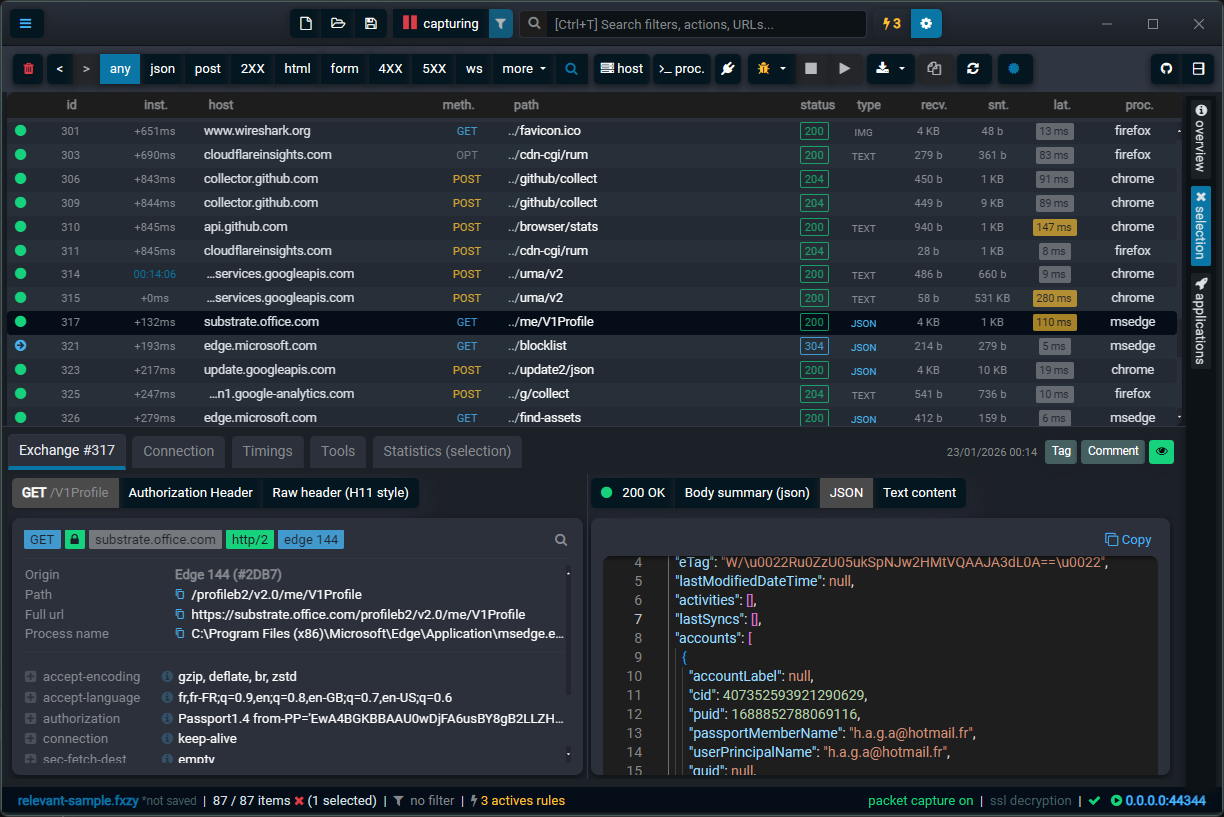Toggle the 'host' grouping button
This screenshot has width=1224, height=817.
621,69
